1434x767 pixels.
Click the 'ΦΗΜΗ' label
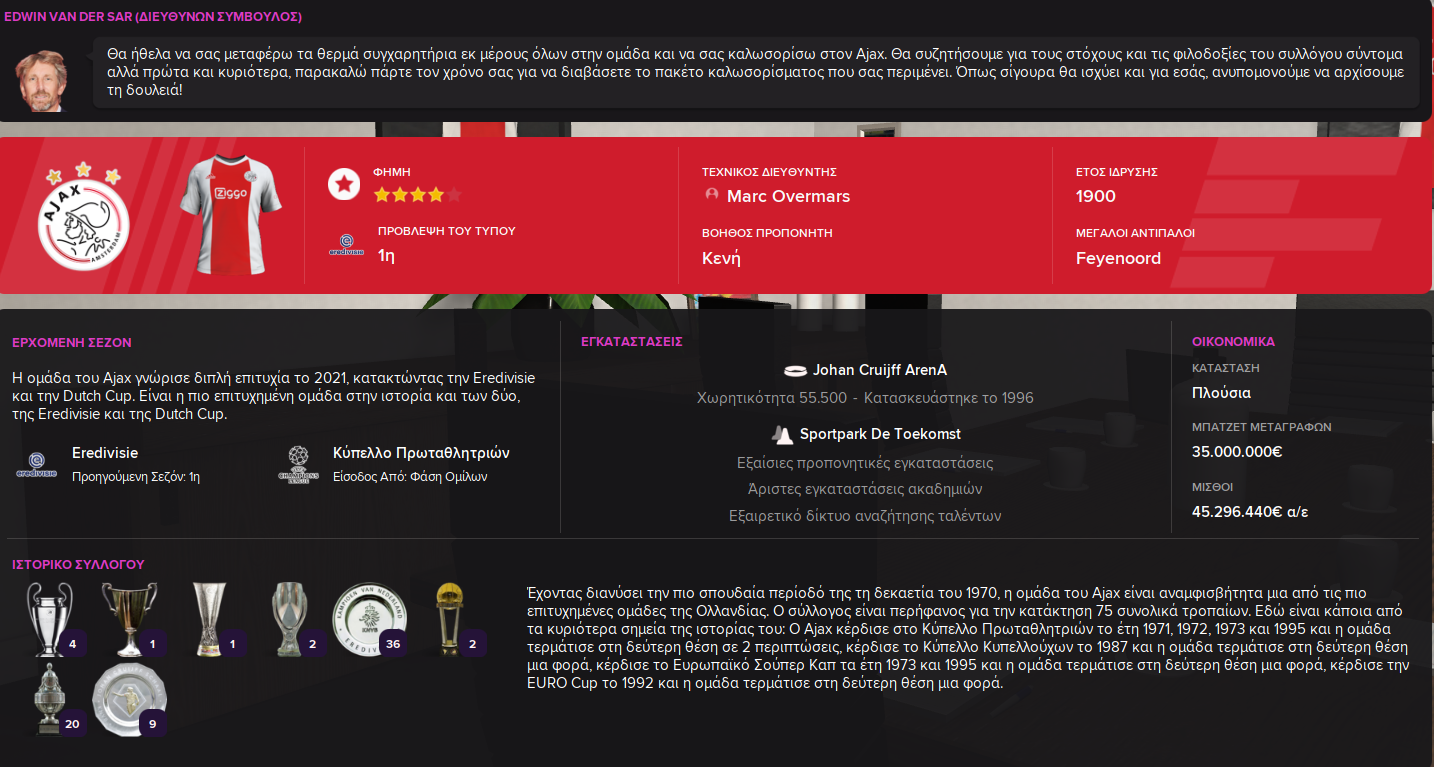(x=392, y=172)
